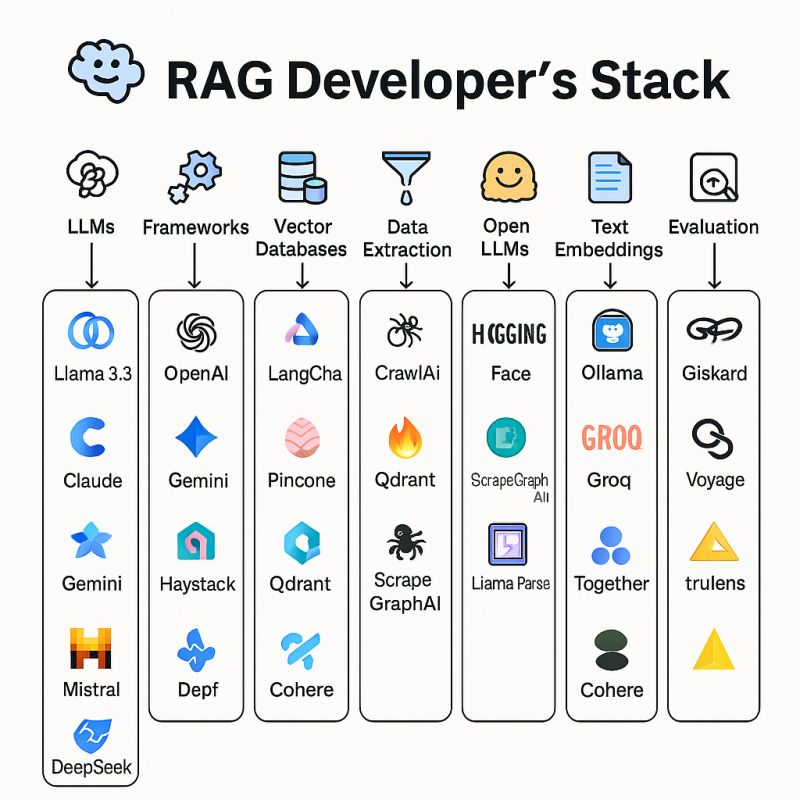This screenshot has height=800, width=800.
Task: Click the "DeepSeek" label
Action: 92,767
